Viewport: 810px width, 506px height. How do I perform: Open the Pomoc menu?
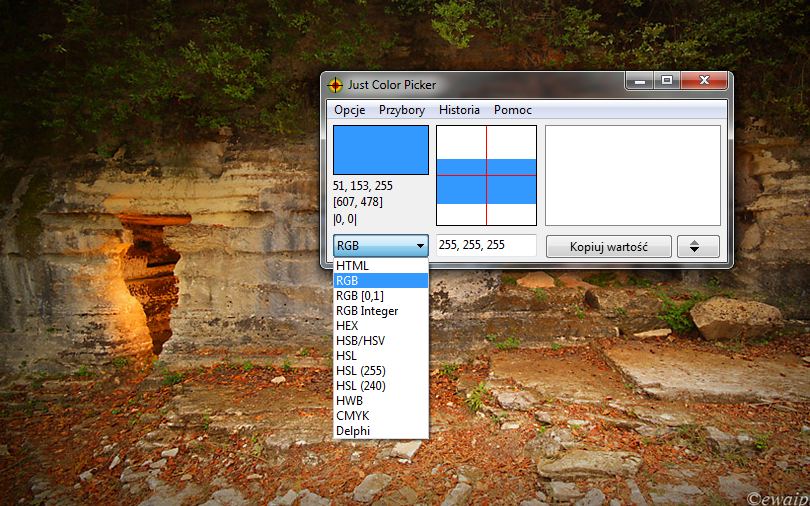pos(513,110)
